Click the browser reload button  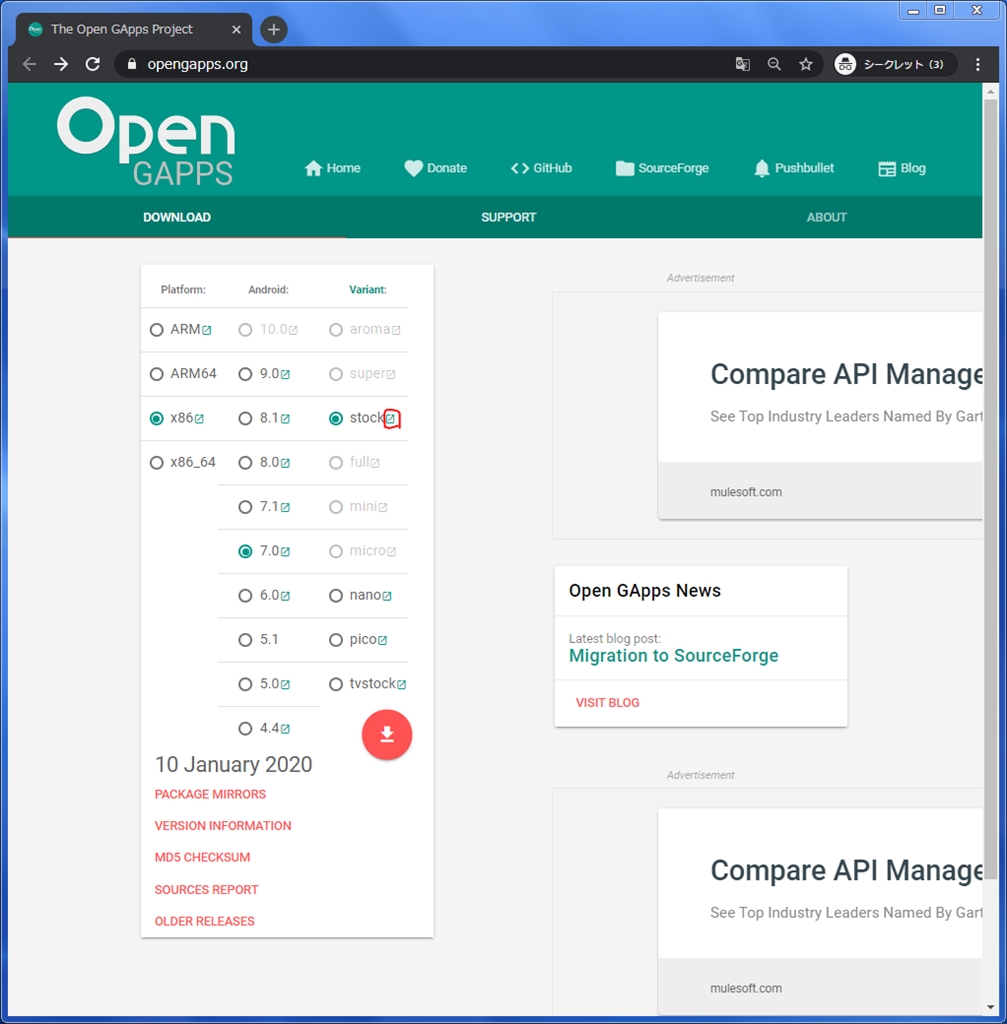pos(93,64)
